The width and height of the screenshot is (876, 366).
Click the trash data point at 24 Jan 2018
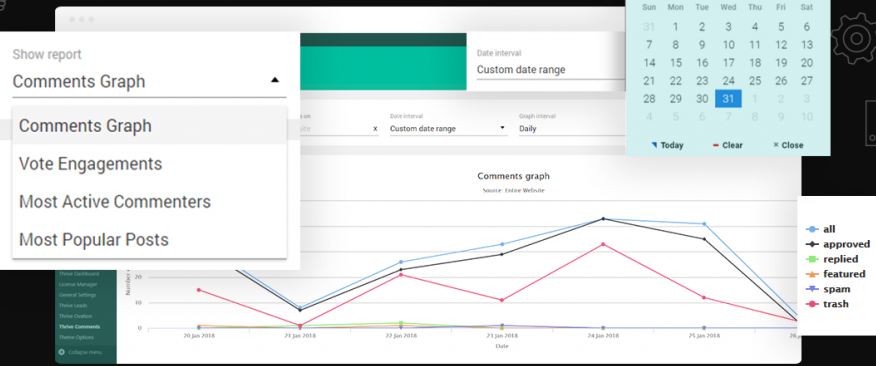click(603, 244)
